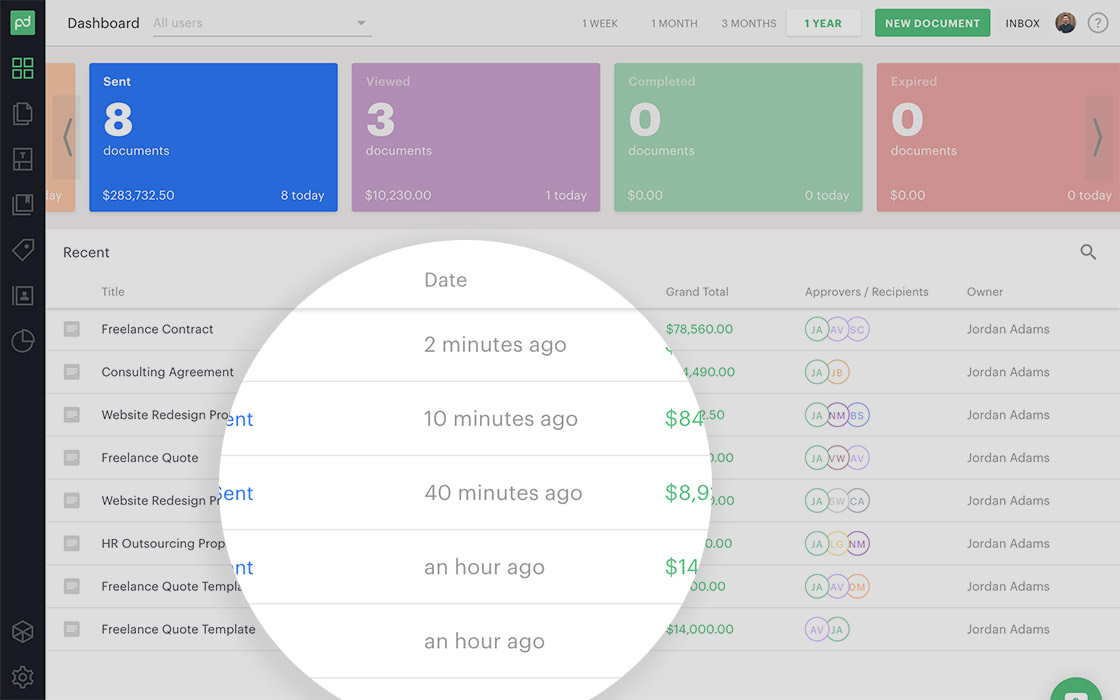Open the Freelance Contract document title

(157, 329)
